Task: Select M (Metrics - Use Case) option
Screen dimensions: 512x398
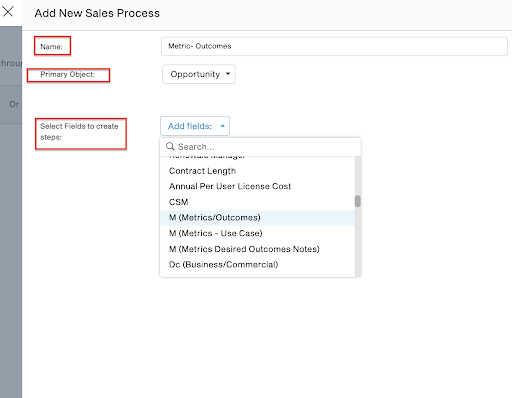Action: click(257, 233)
